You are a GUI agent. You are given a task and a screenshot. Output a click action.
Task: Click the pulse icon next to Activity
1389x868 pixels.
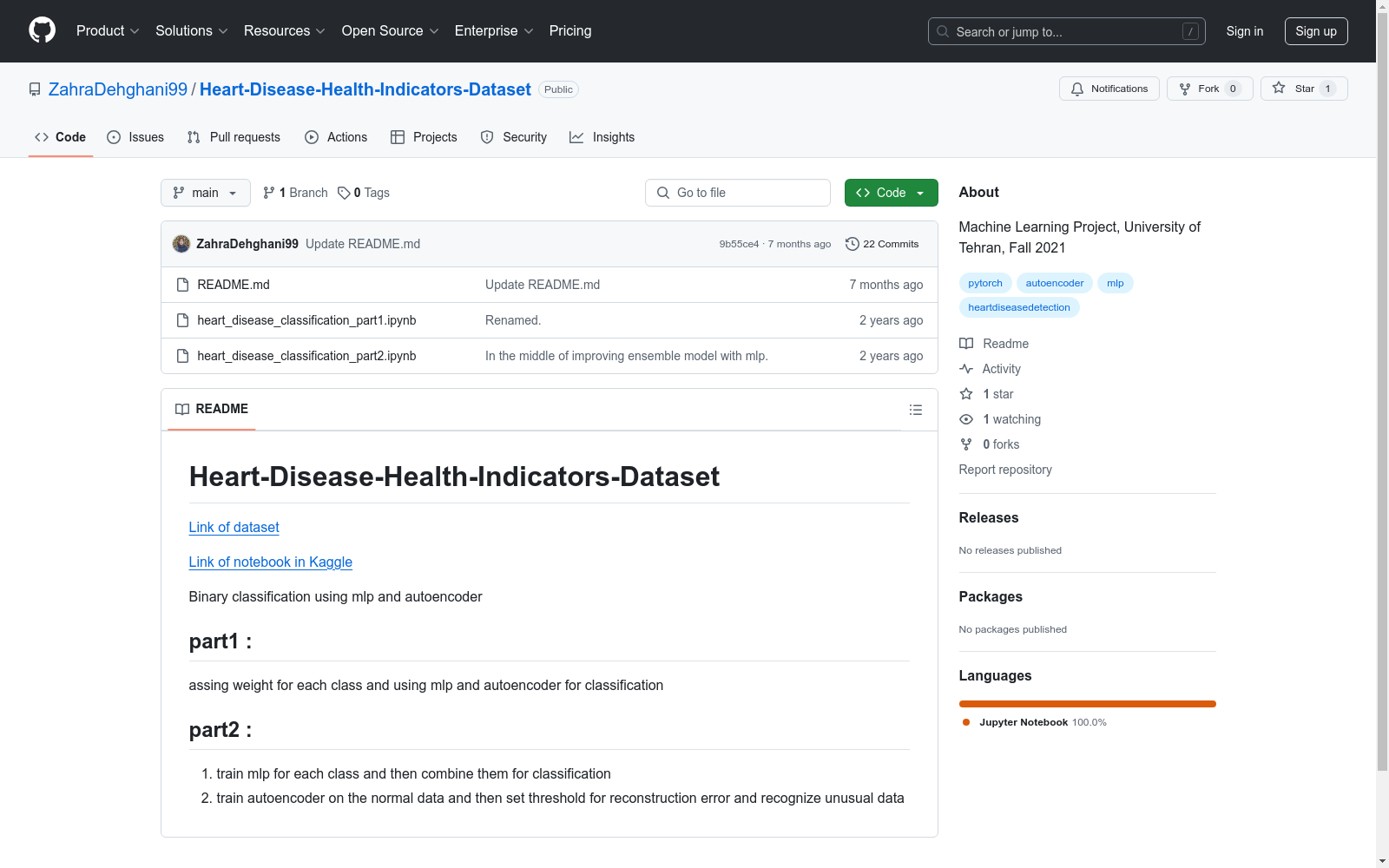pyautogui.click(x=966, y=369)
